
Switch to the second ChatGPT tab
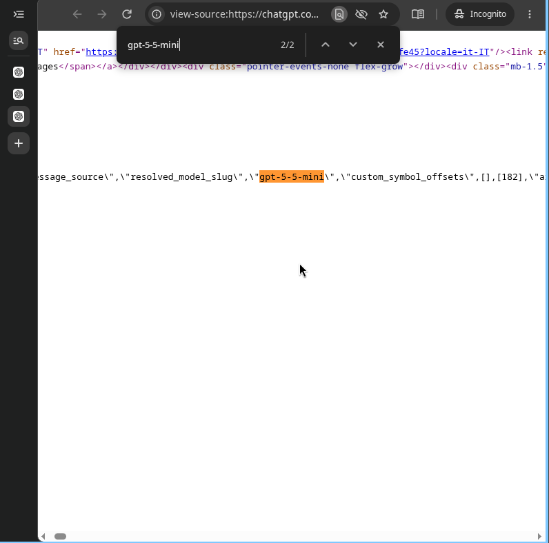tap(19, 95)
